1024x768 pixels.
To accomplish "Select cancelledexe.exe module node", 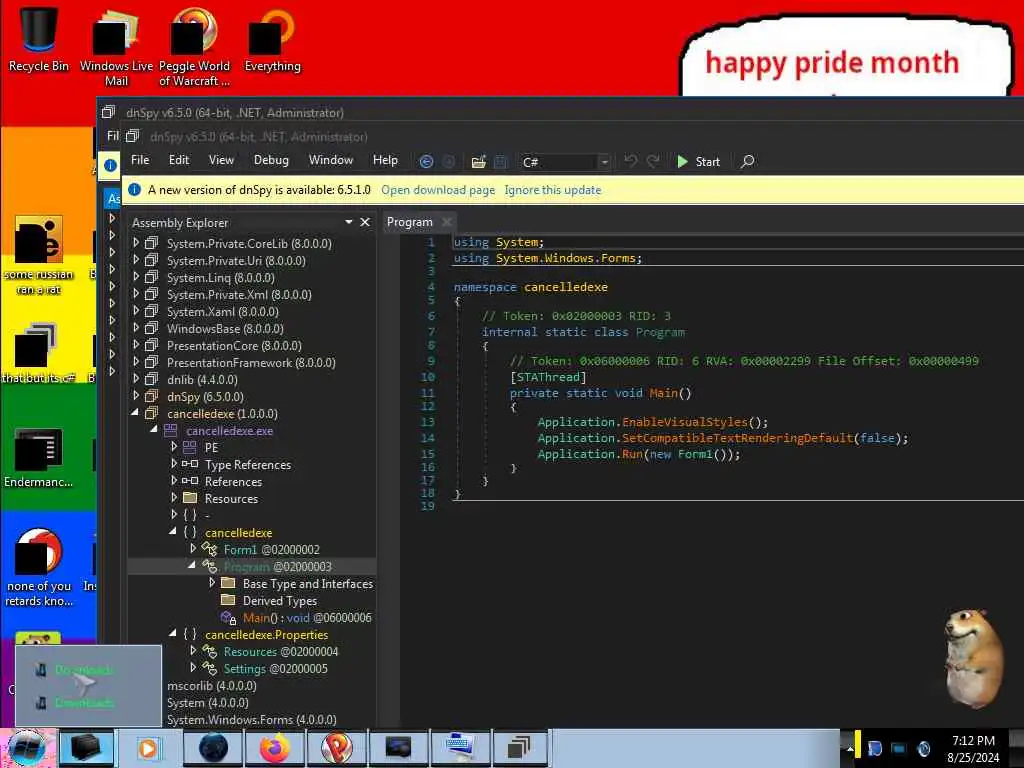I will coord(229,430).
